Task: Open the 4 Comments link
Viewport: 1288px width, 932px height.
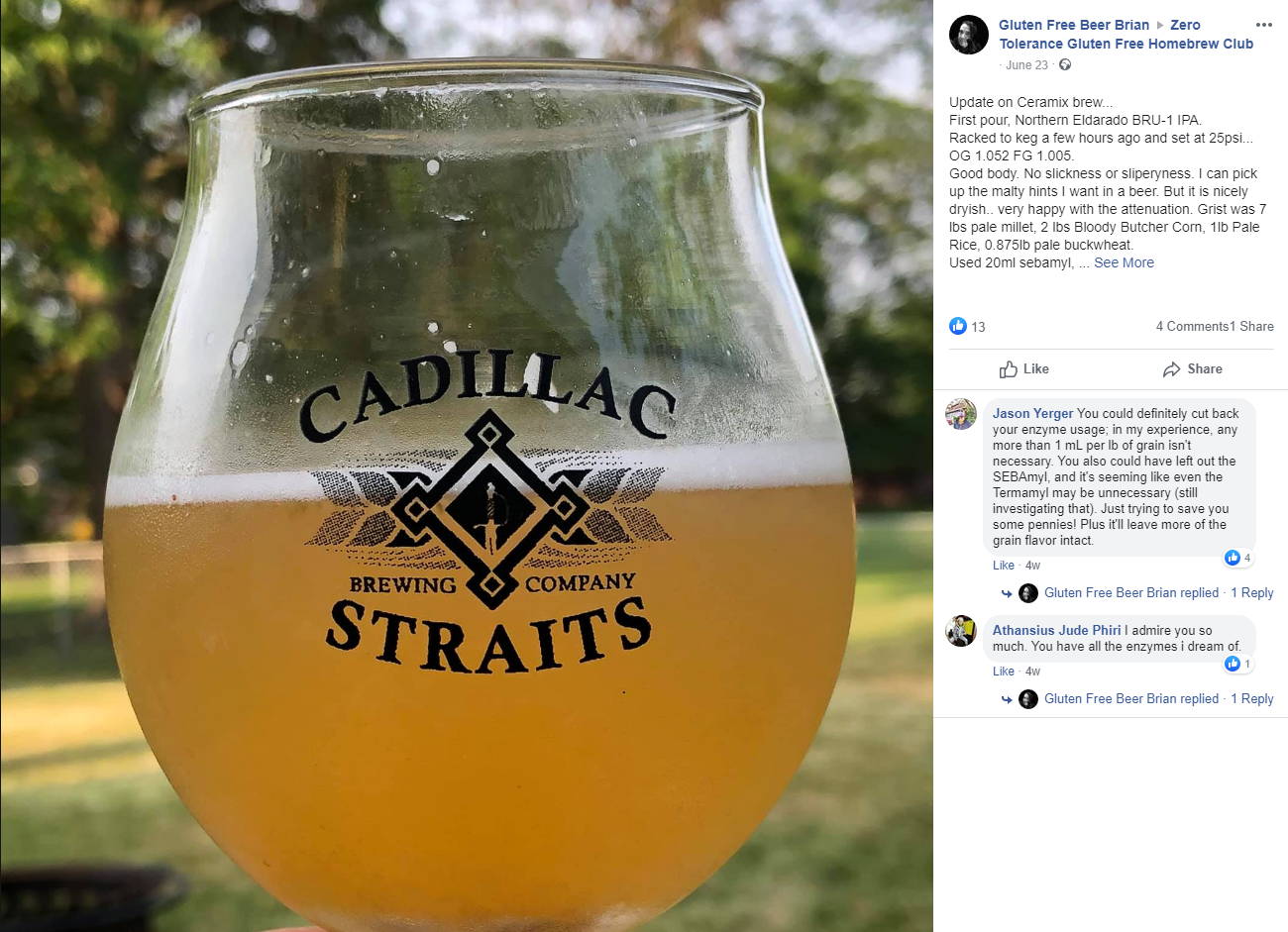Action: tap(1192, 326)
